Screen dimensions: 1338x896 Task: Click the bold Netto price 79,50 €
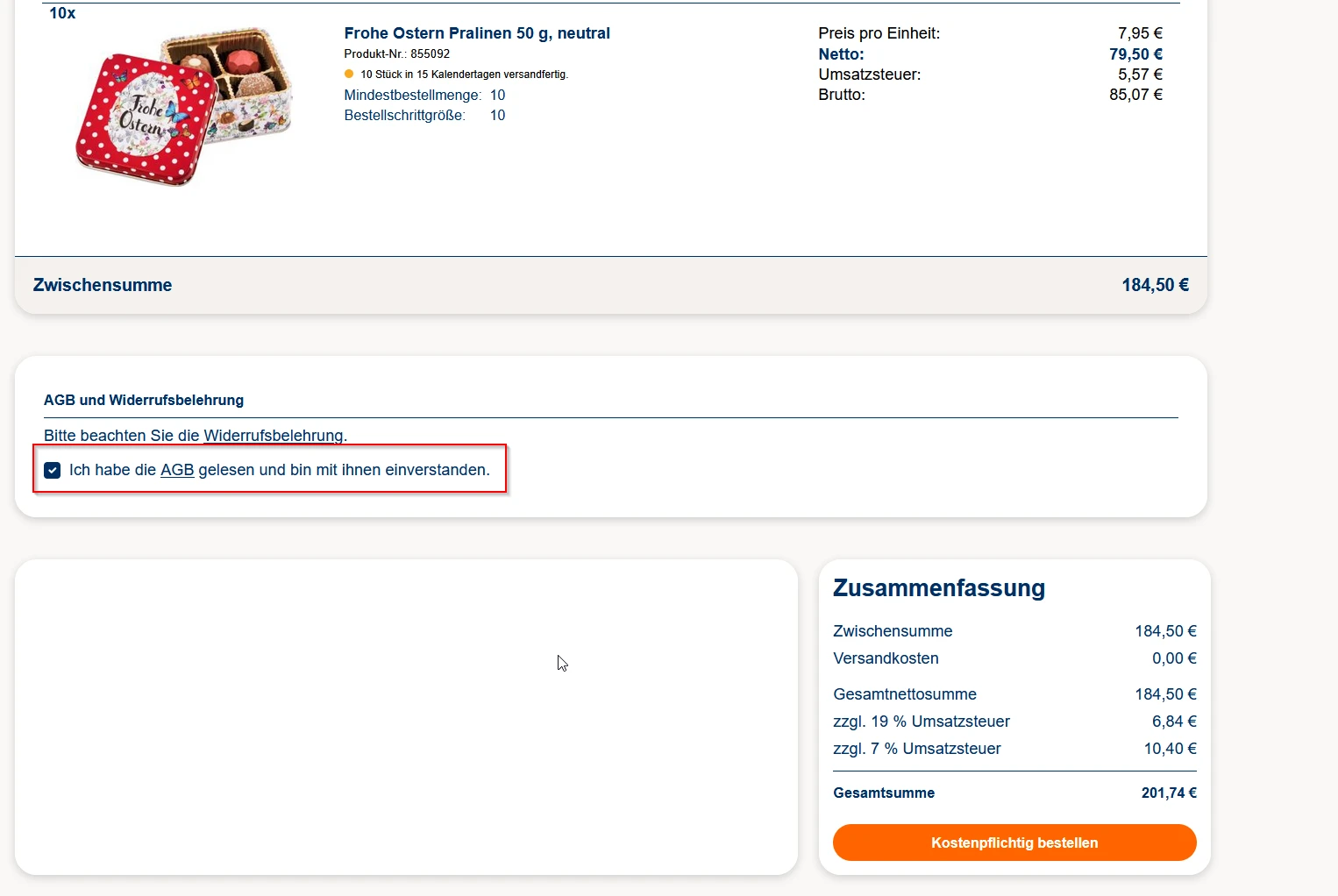(1135, 54)
